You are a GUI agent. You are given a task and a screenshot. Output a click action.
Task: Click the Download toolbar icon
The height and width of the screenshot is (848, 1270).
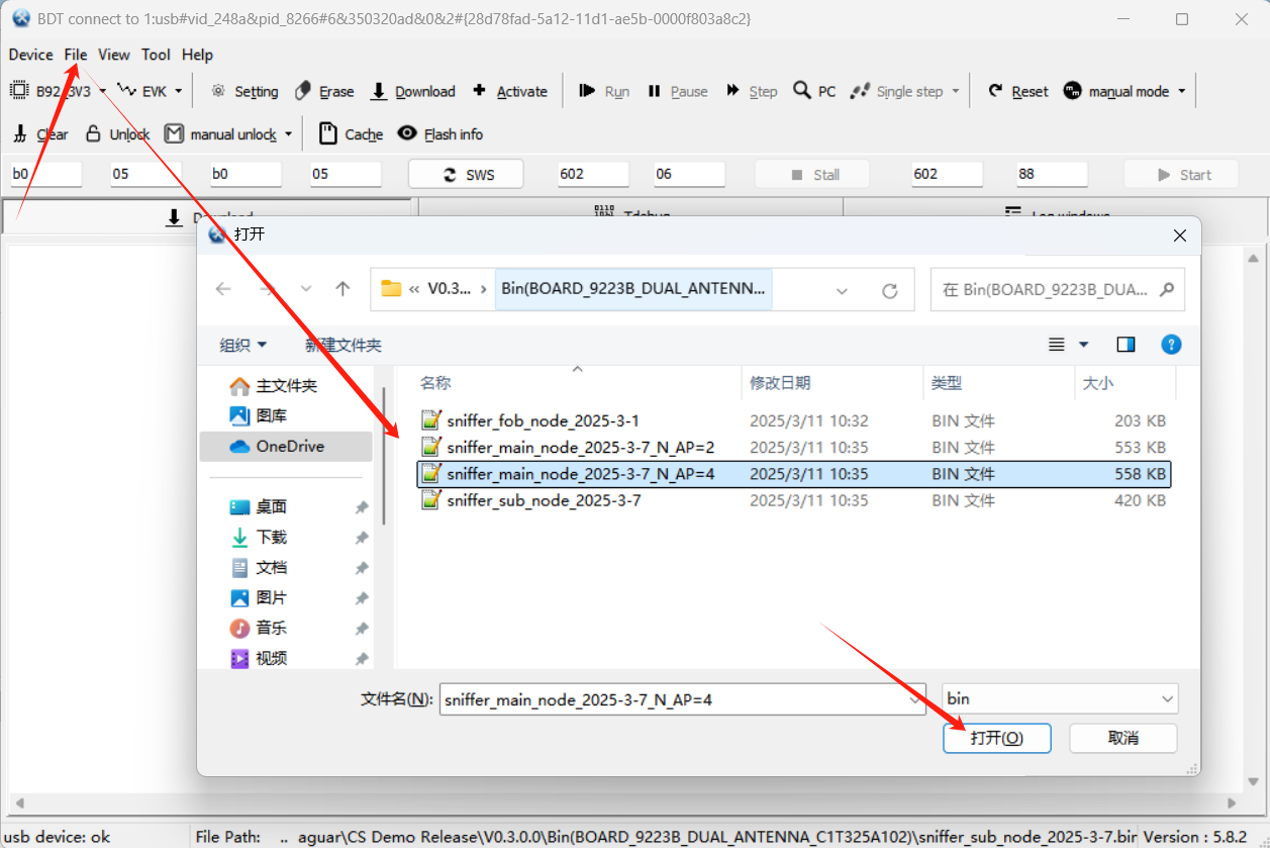[x=379, y=91]
